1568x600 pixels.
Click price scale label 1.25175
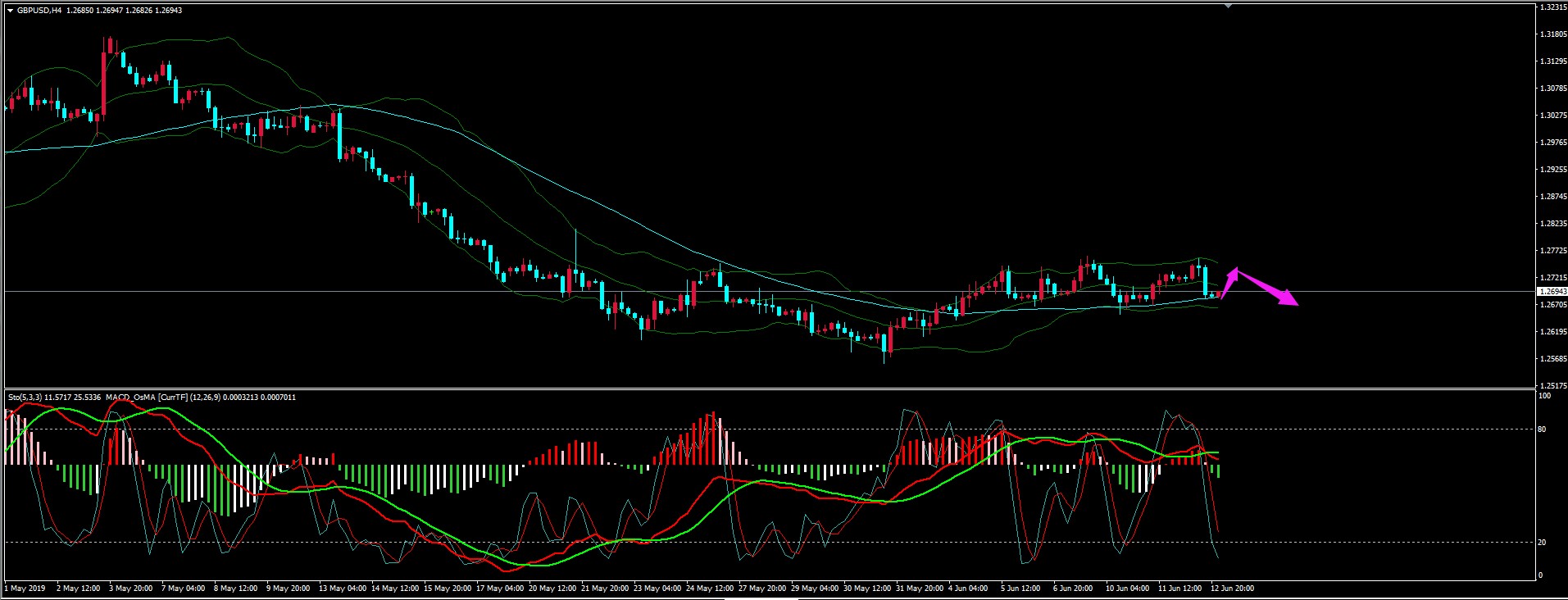(x=1554, y=386)
